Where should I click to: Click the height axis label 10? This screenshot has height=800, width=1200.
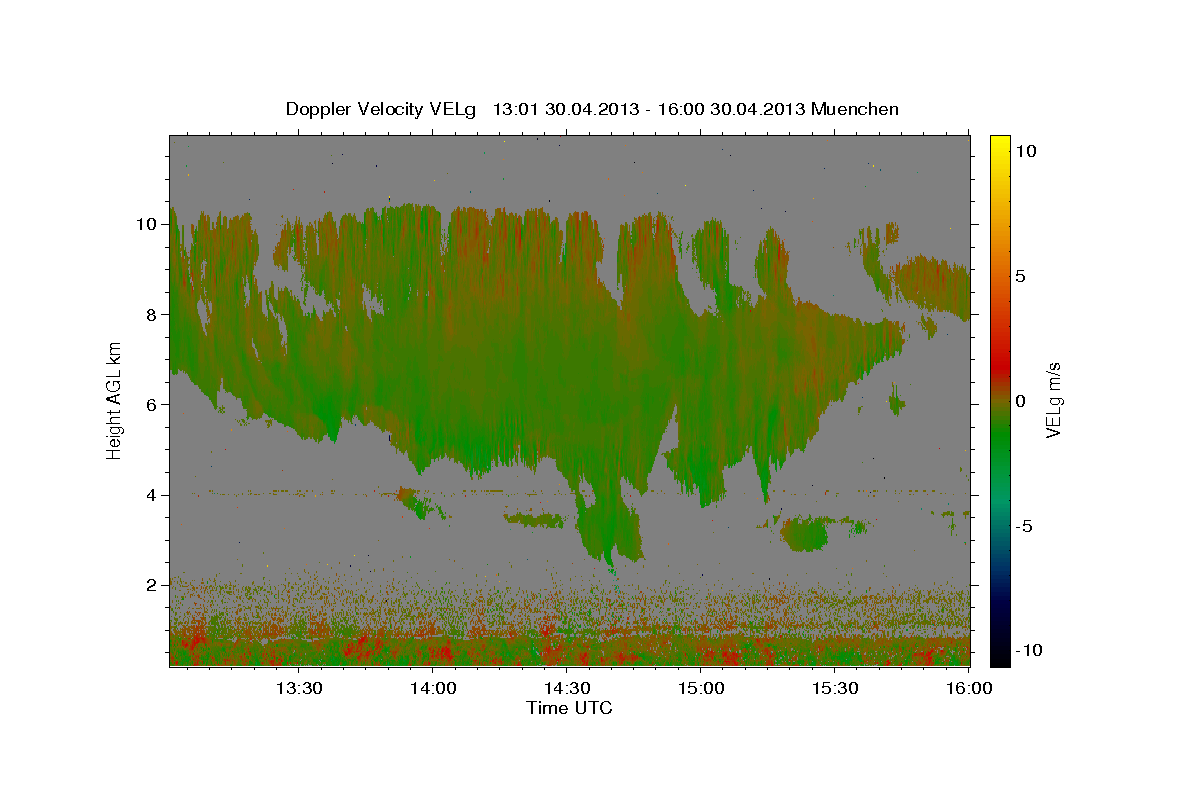tap(148, 224)
